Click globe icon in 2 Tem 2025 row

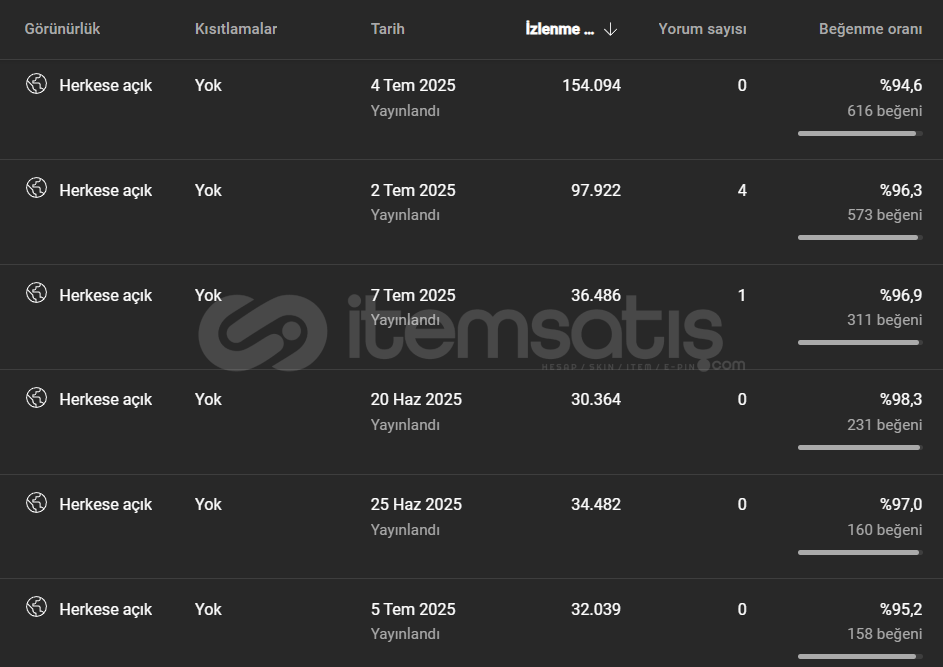coord(37,188)
